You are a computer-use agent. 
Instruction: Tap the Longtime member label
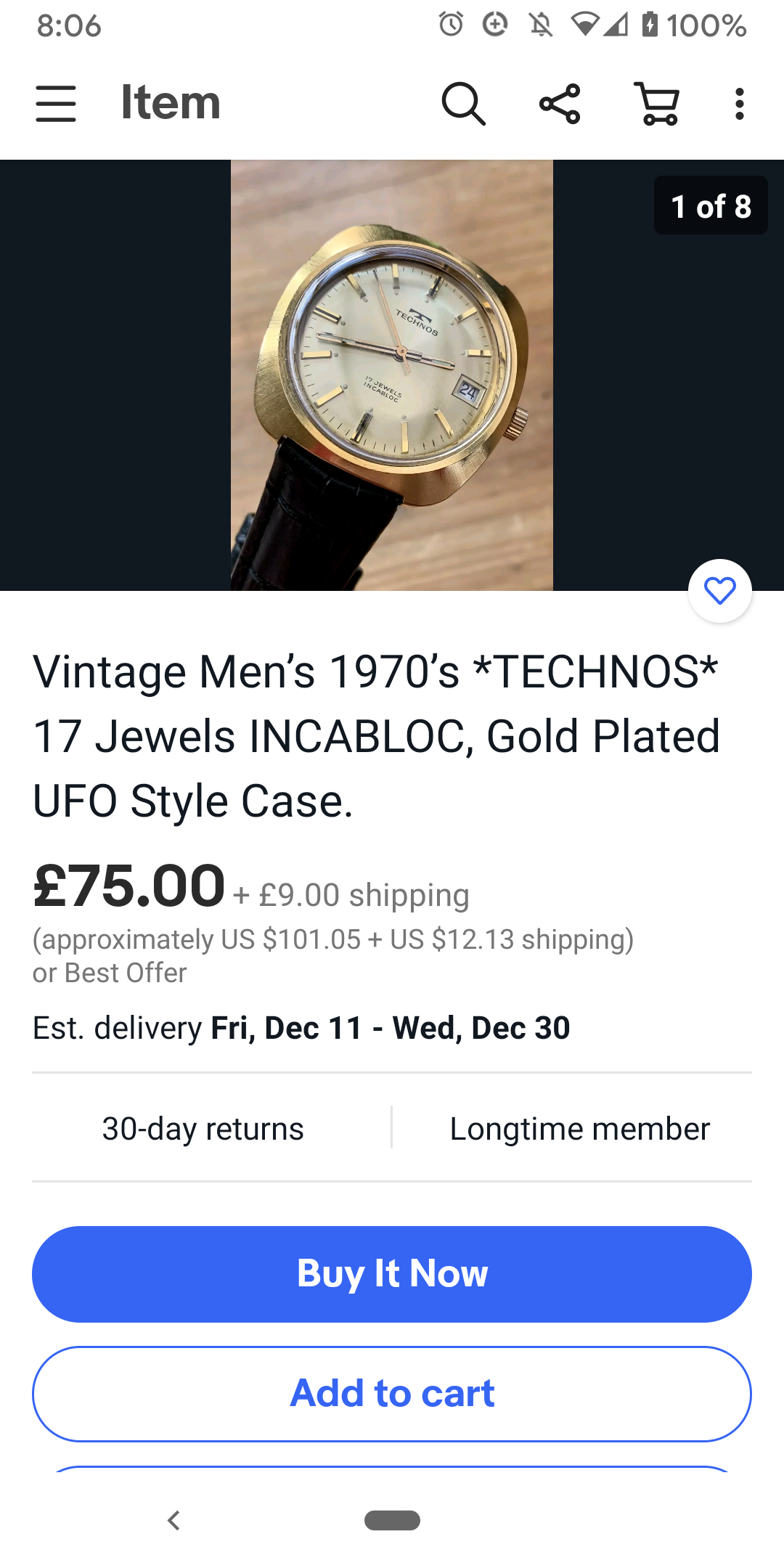coord(579,1129)
